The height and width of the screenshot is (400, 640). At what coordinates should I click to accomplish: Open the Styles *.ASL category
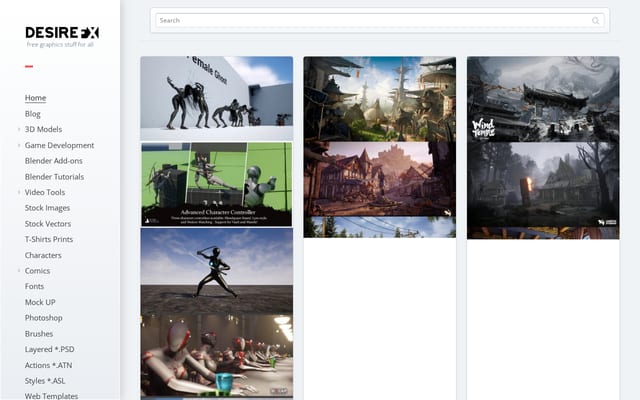click(x=45, y=381)
